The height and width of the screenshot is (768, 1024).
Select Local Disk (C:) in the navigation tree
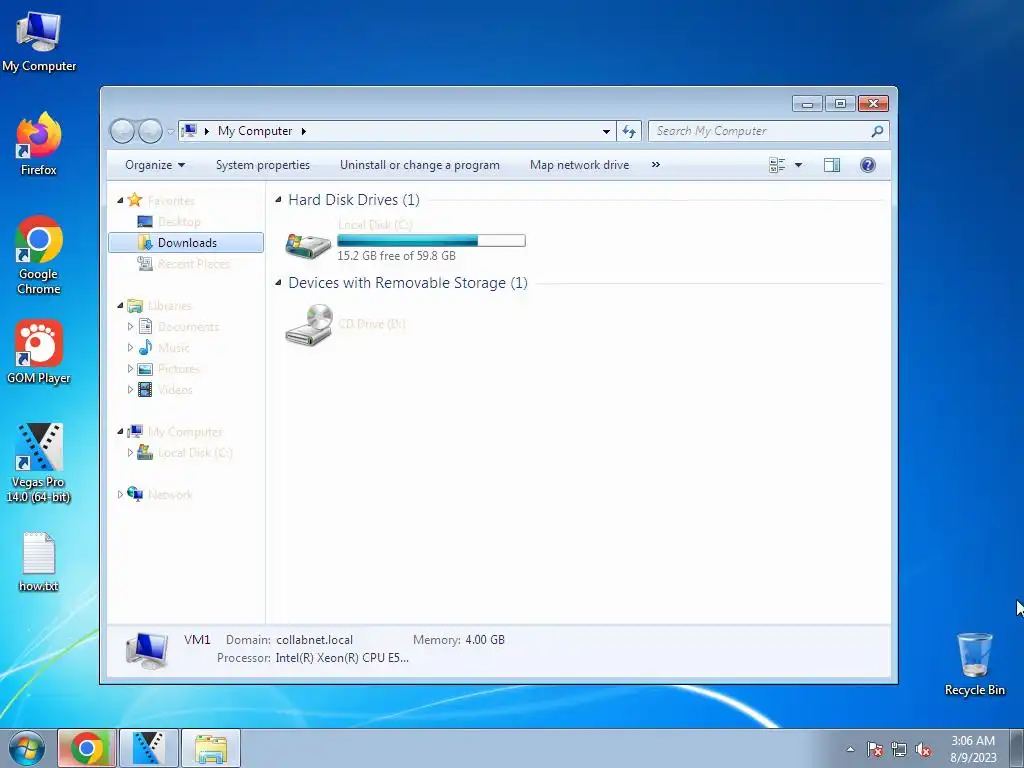coord(195,453)
